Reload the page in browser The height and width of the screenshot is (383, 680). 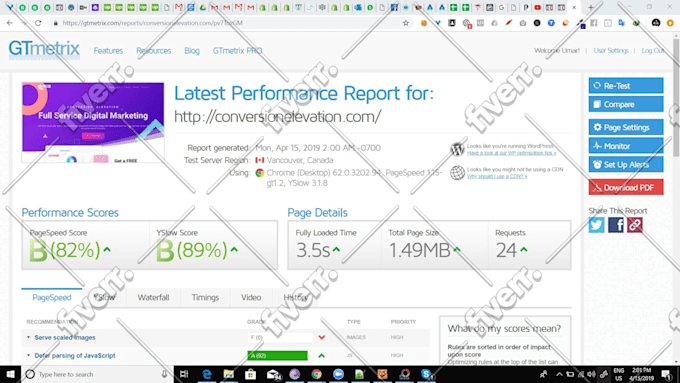point(38,23)
